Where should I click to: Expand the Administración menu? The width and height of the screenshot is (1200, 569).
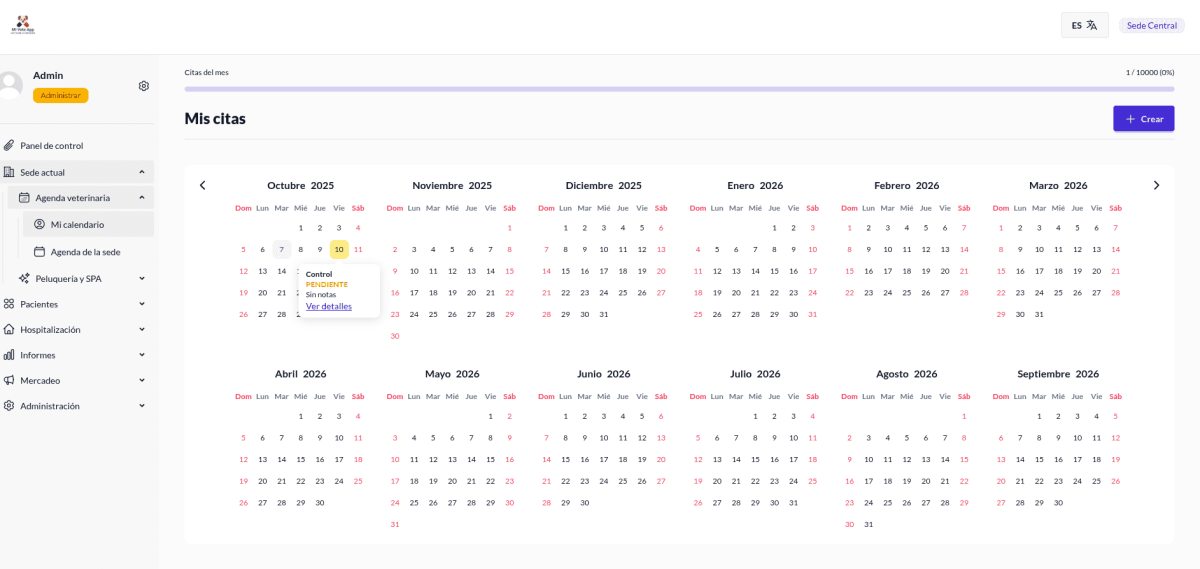(142, 406)
